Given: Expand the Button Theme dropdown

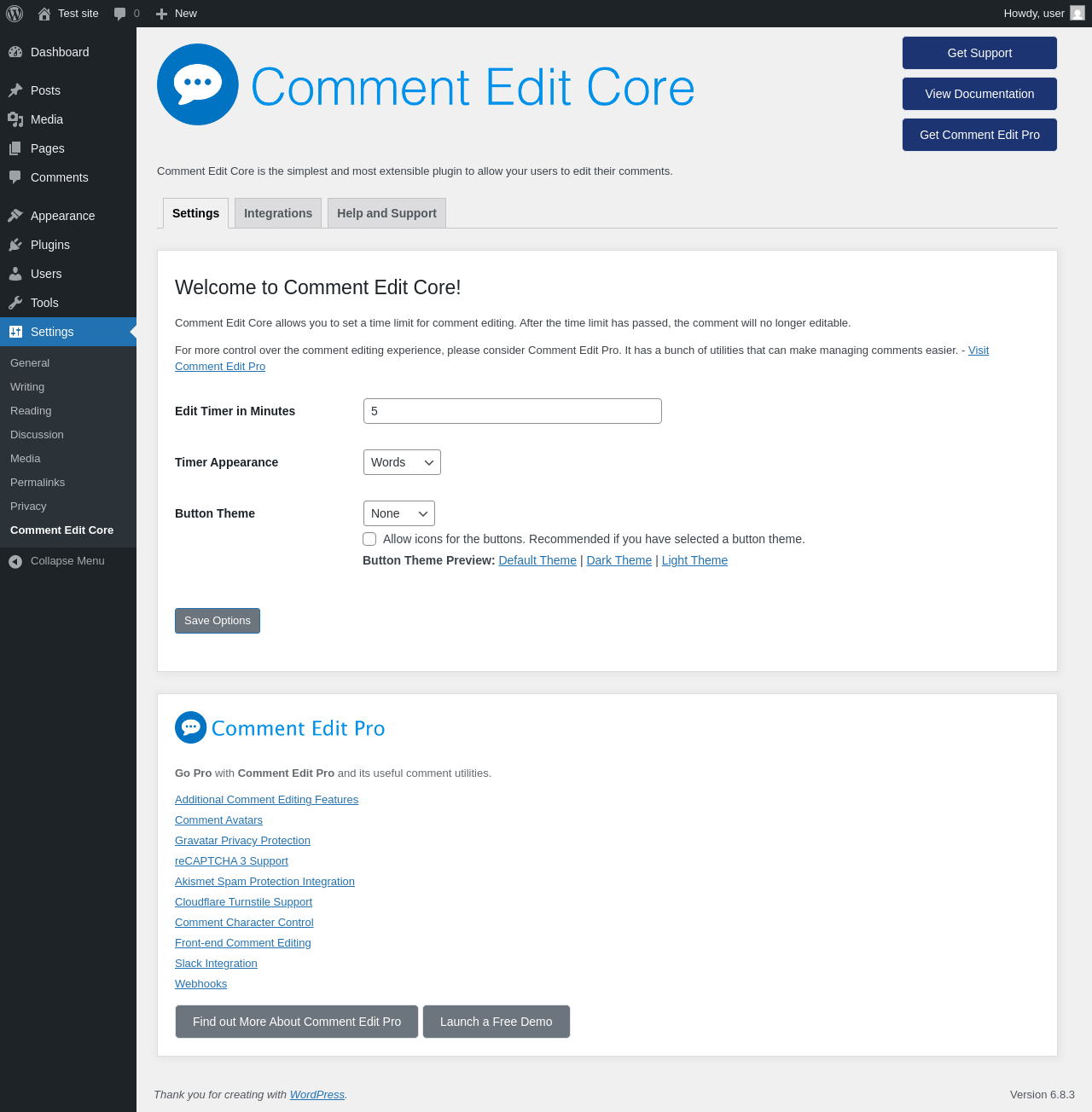Looking at the screenshot, I should pos(398,513).
